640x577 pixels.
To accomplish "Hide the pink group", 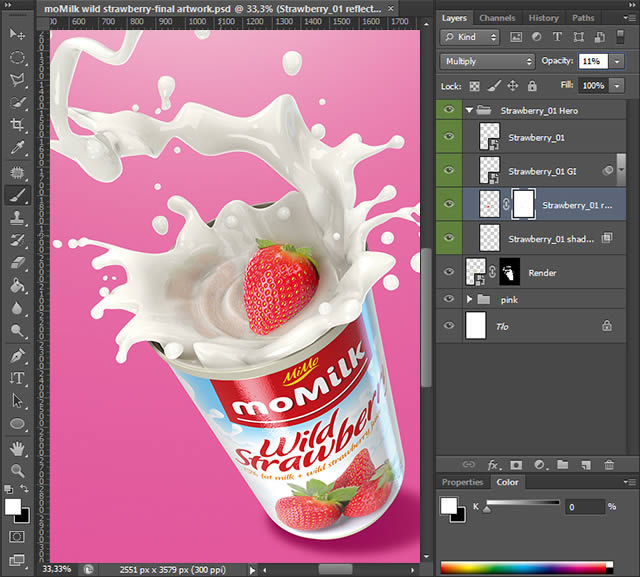I will point(449,299).
